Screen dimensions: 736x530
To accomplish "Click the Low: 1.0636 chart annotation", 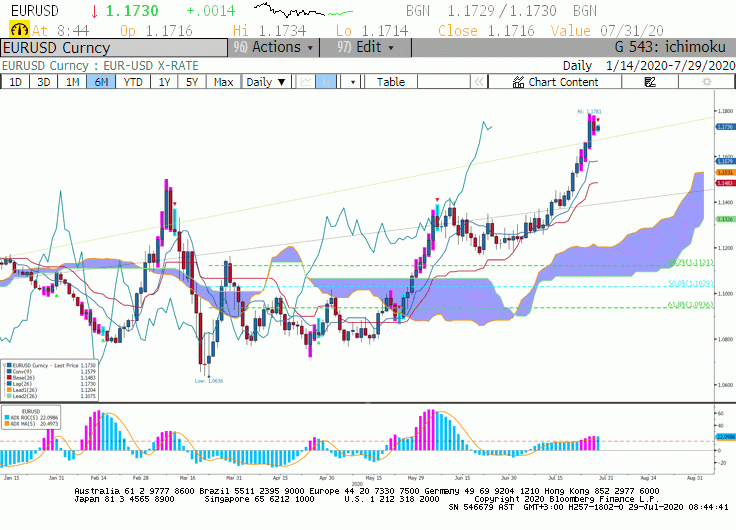I will (209, 381).
